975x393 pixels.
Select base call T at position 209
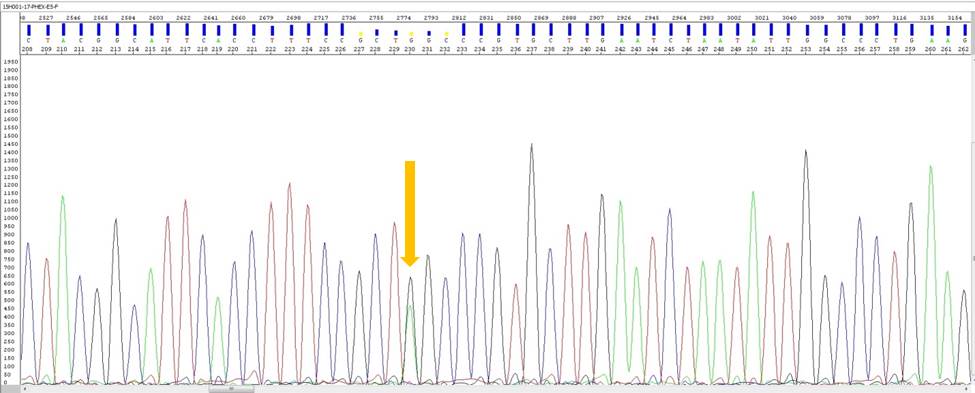click(x=47, y=41)
